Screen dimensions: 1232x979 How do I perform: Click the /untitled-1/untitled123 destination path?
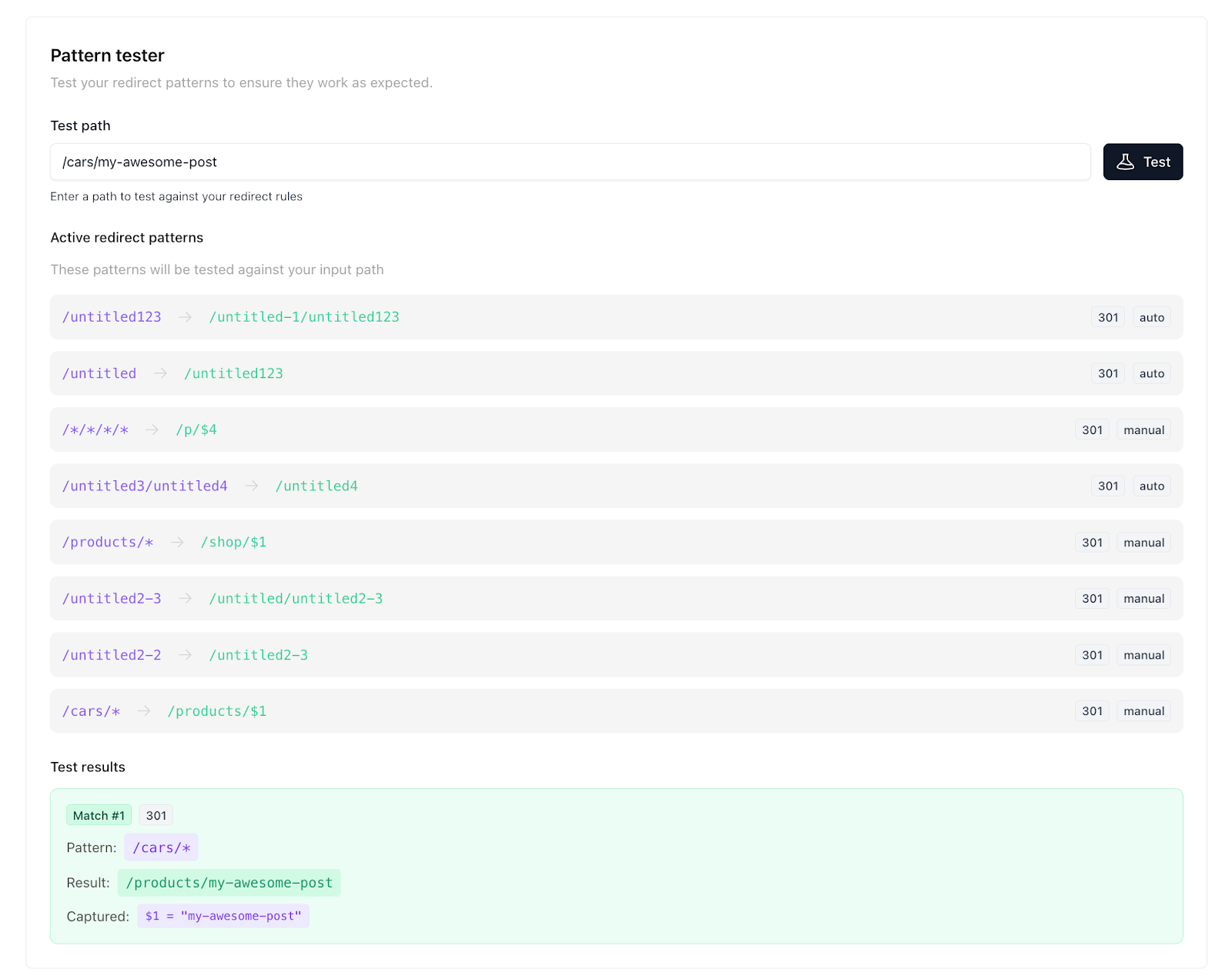[x=304, y=317]
